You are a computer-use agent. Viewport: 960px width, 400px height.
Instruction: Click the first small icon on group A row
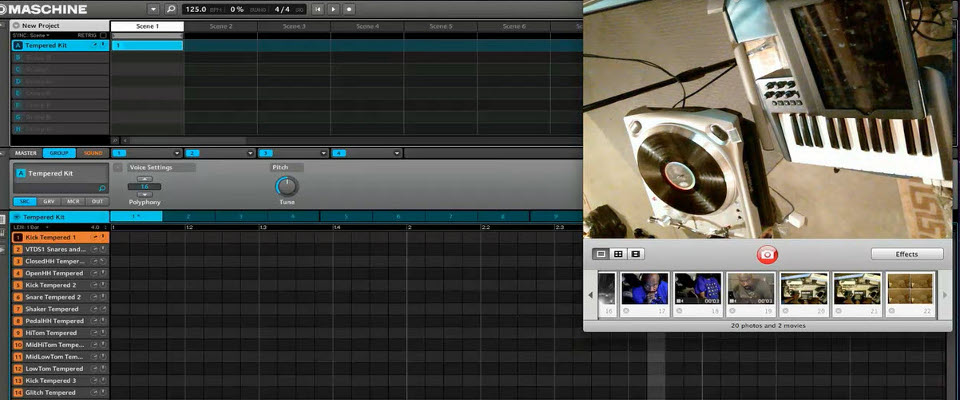point(95,45)
